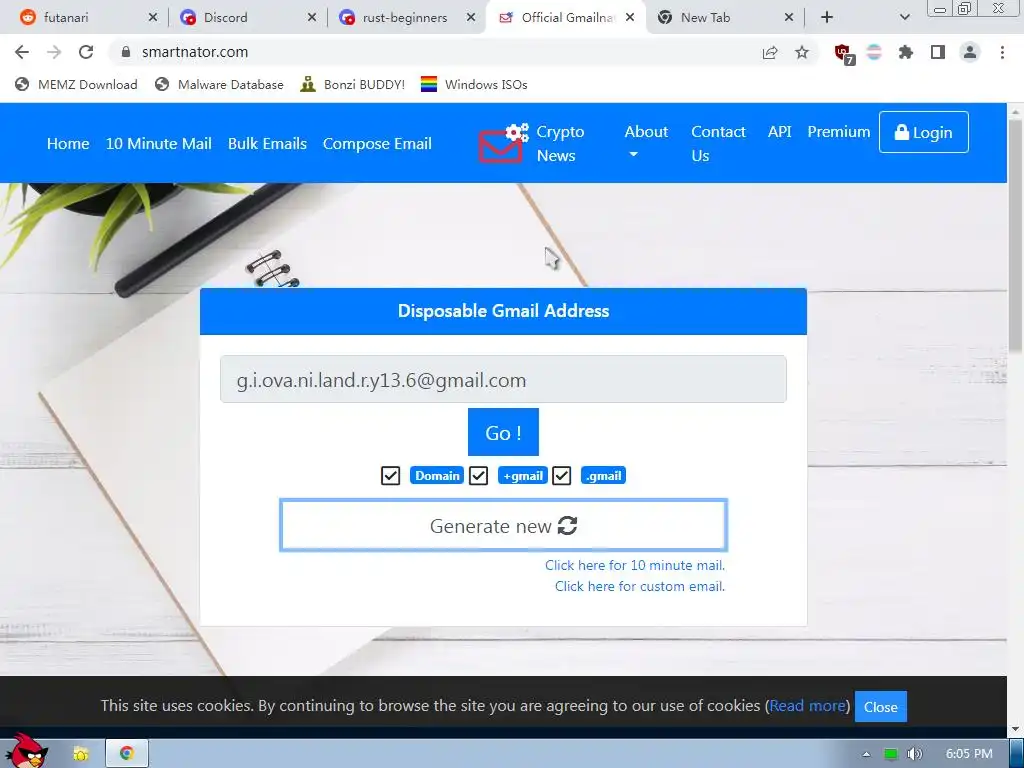
Task: Open uBlock shield extension icon
Action: [843, 54]
